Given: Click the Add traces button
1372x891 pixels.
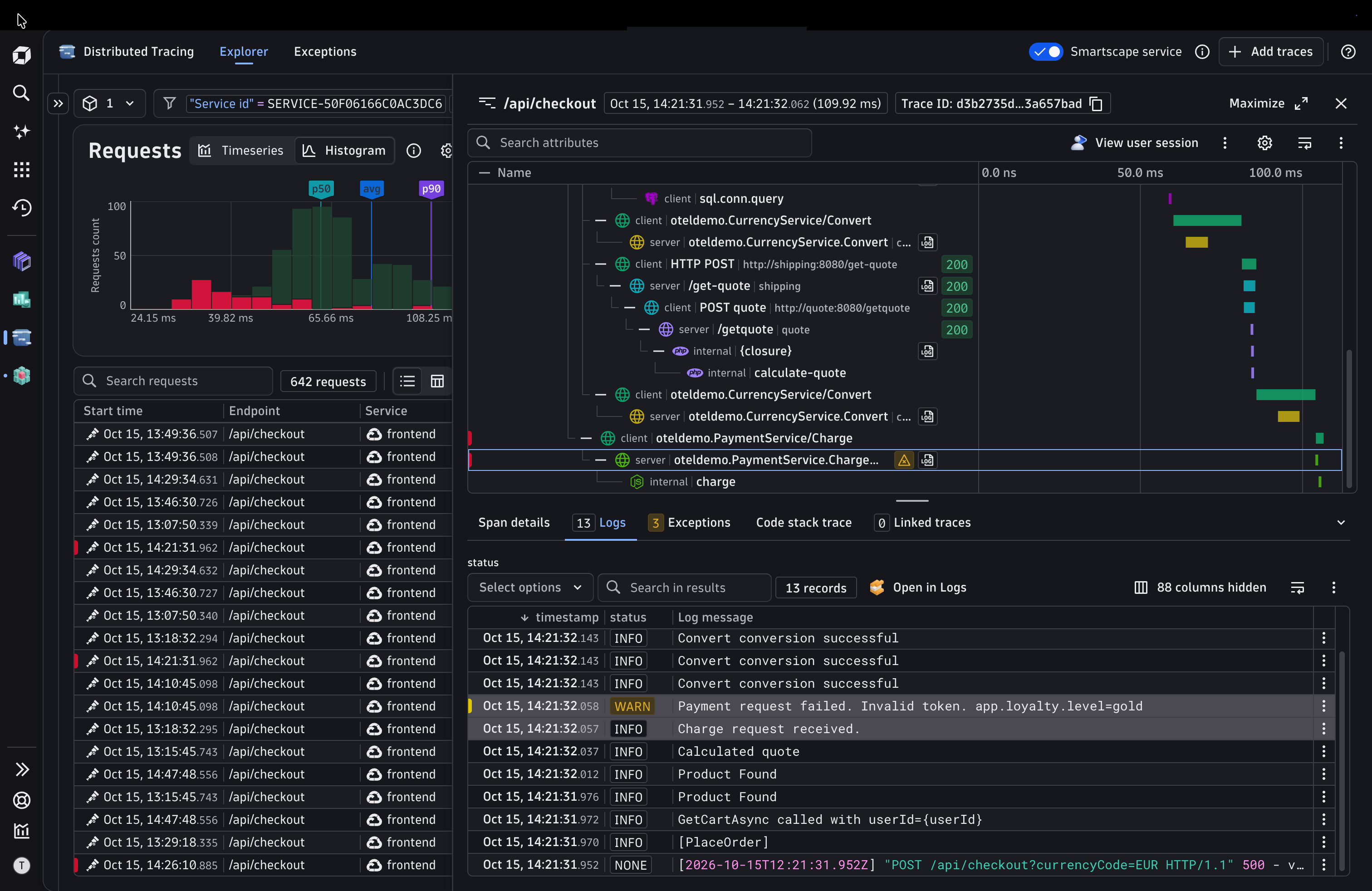Looking at the screenshot, I should pos(1270,52).
